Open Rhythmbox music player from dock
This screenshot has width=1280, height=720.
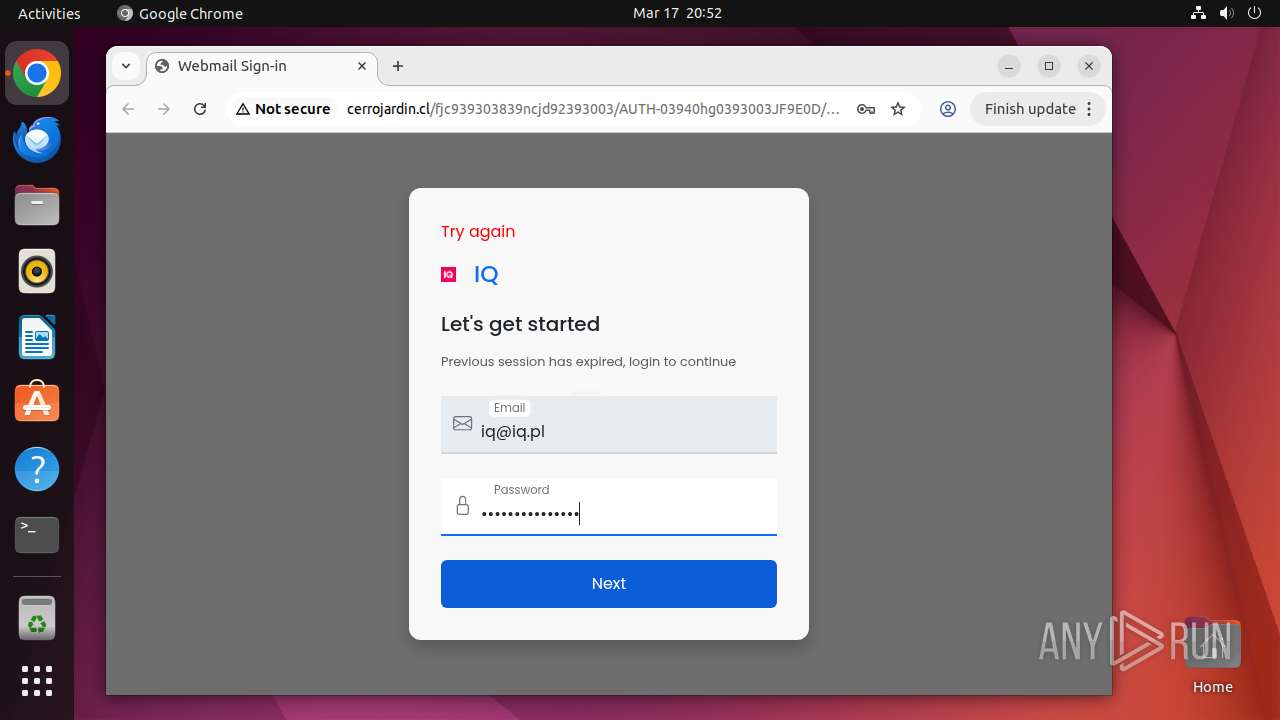point(37,271)
